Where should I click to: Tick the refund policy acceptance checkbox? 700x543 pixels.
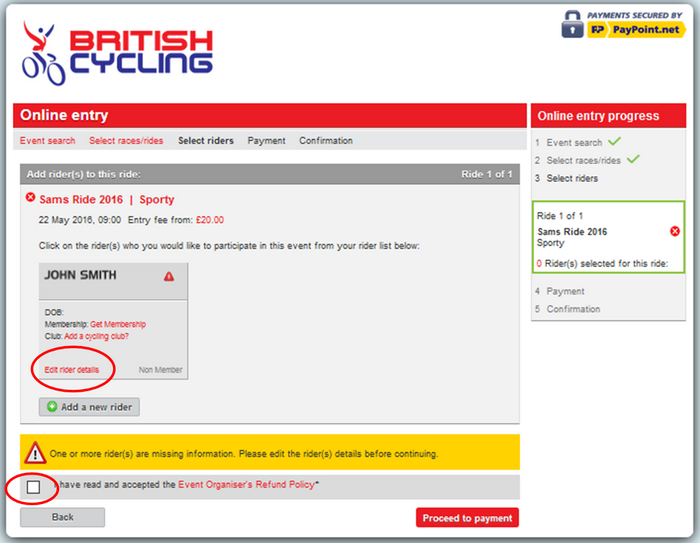pos(33,487)
